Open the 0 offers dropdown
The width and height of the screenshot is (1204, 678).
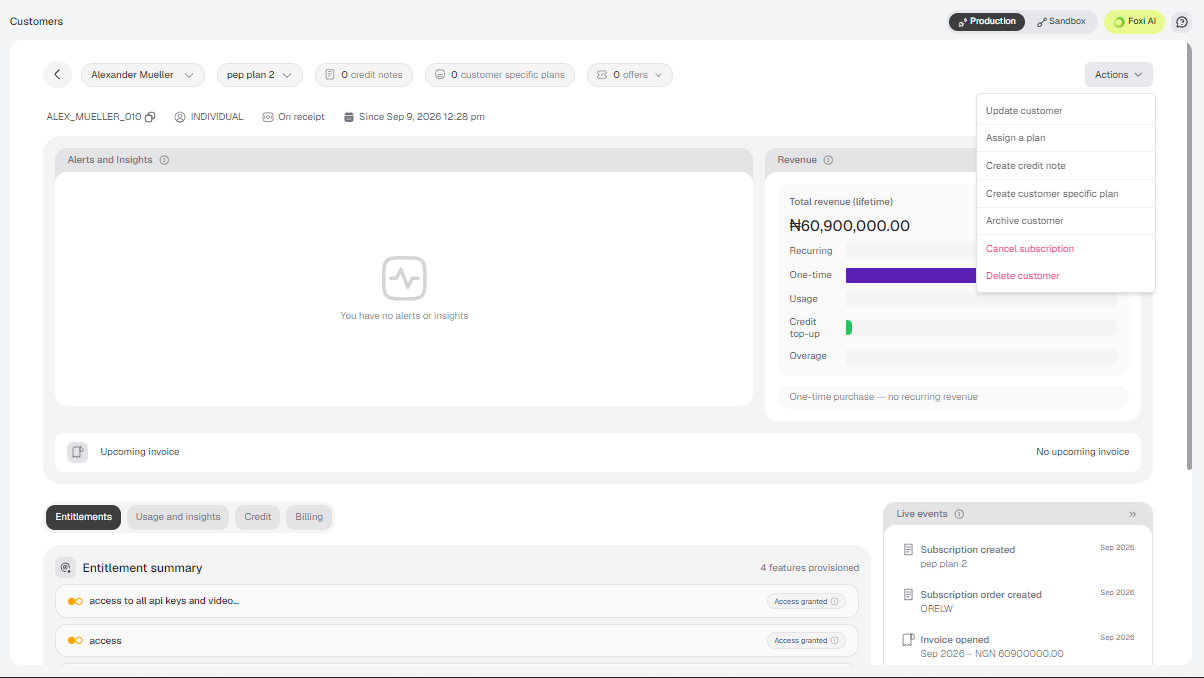630,75
